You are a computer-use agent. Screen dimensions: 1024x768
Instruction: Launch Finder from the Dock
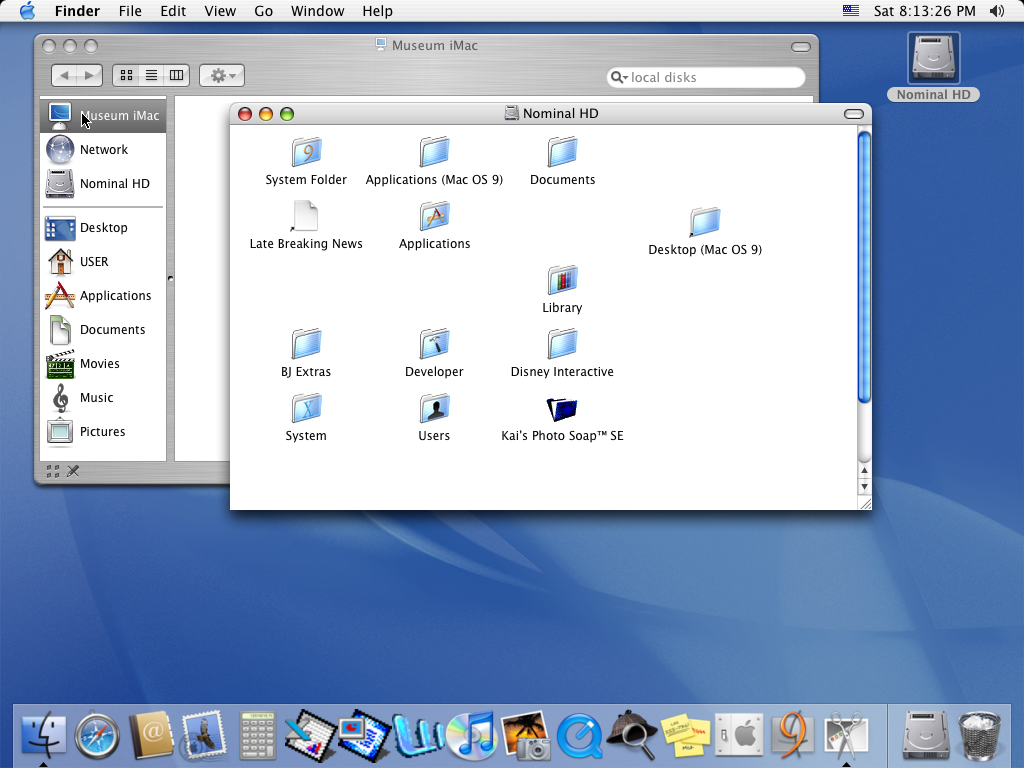click(x=43, y=735)
